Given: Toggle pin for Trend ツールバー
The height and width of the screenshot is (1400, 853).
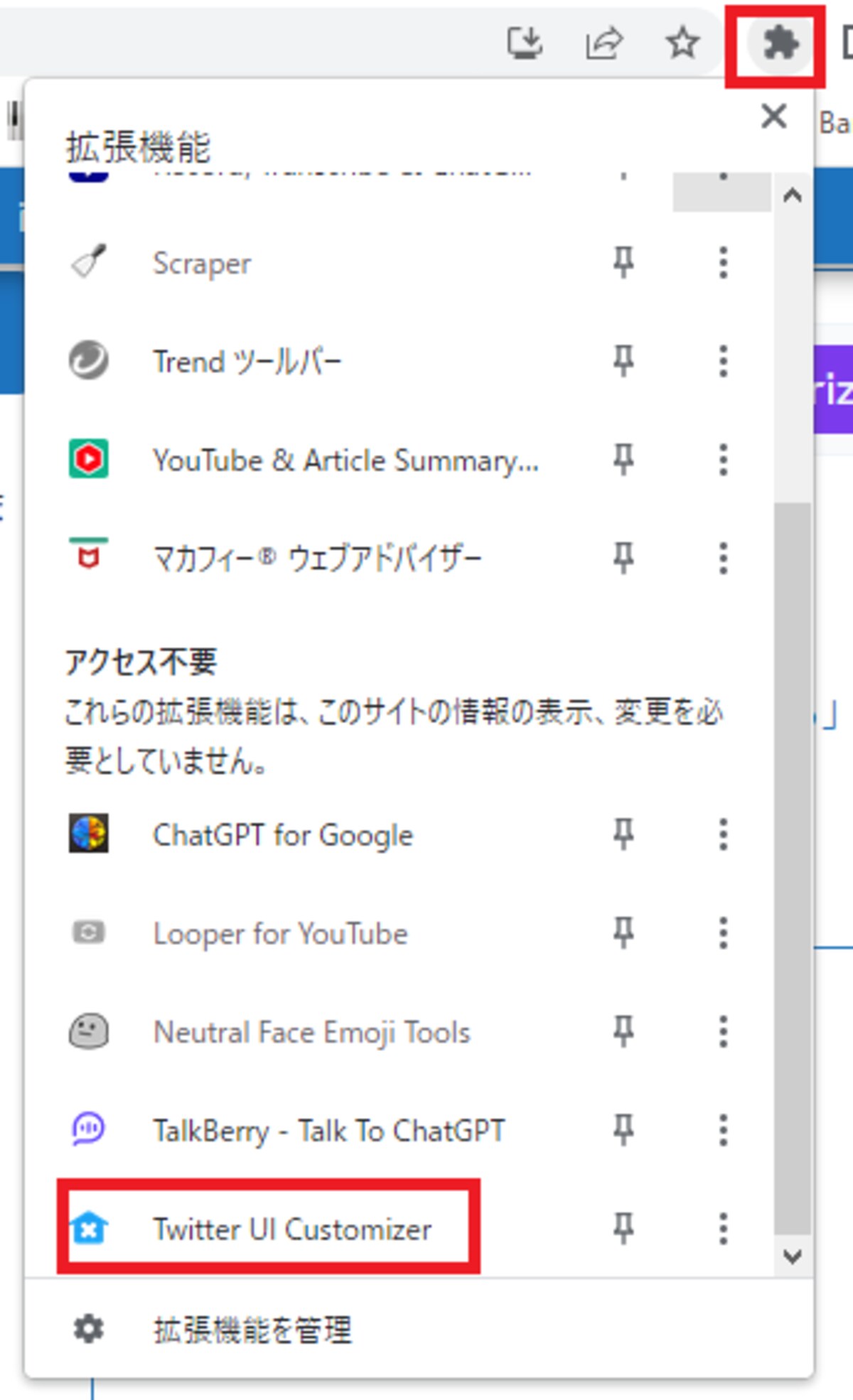Looking at the screenshot, I should click(x=623, y=361).
